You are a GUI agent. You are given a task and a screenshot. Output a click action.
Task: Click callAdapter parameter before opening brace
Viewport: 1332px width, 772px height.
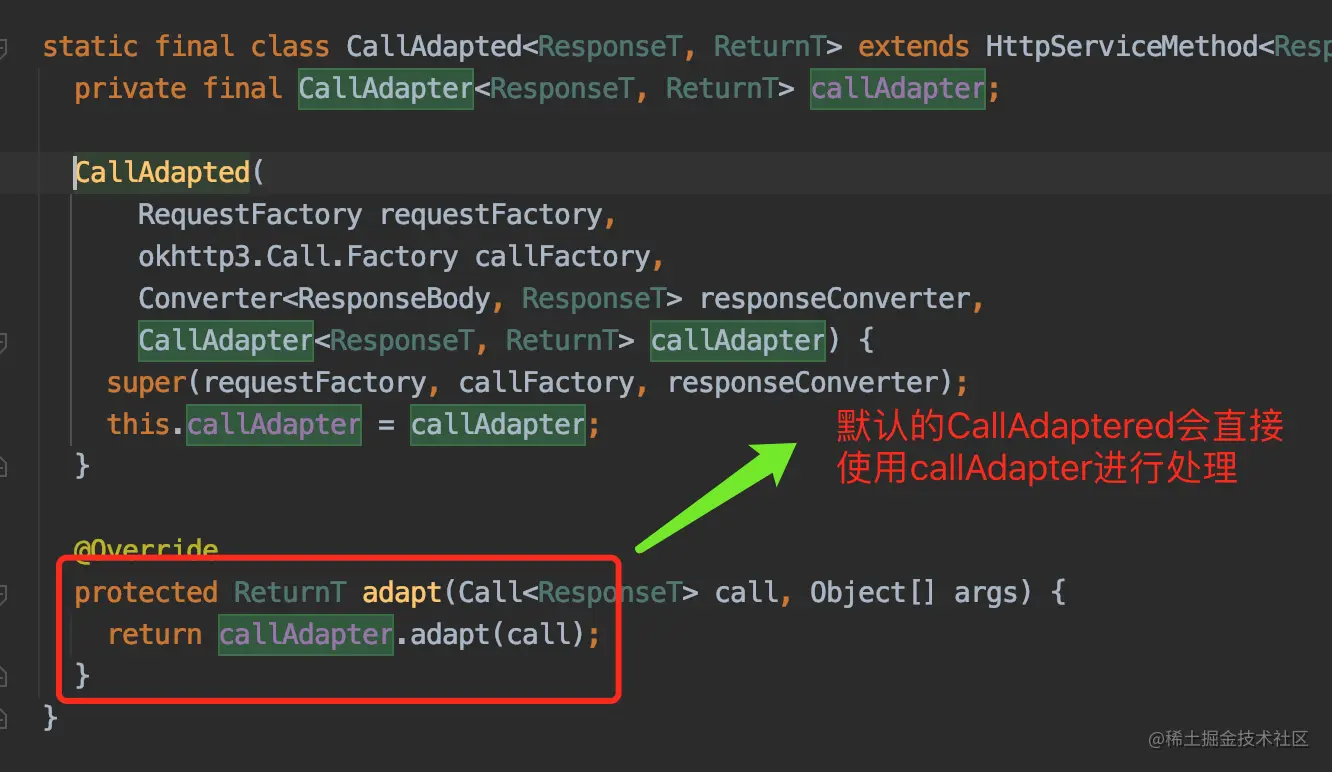click(x=738, y=341)
